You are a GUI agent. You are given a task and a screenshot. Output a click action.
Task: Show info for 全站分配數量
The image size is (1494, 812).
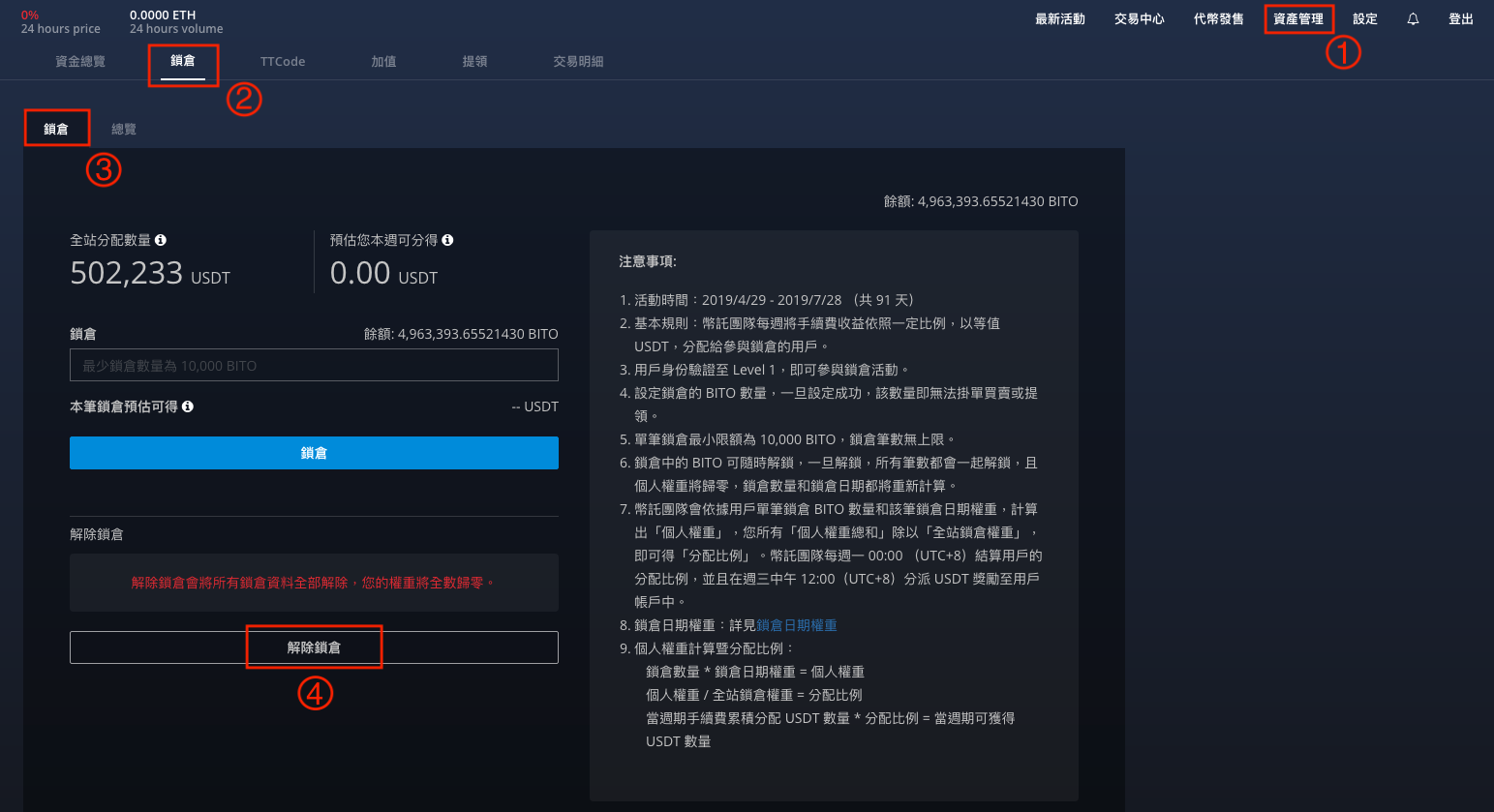point(161,240)
